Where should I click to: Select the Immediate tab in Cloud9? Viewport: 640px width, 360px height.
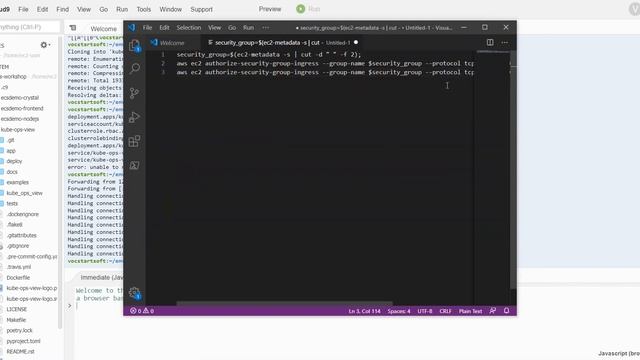click(x=101, y=277)
